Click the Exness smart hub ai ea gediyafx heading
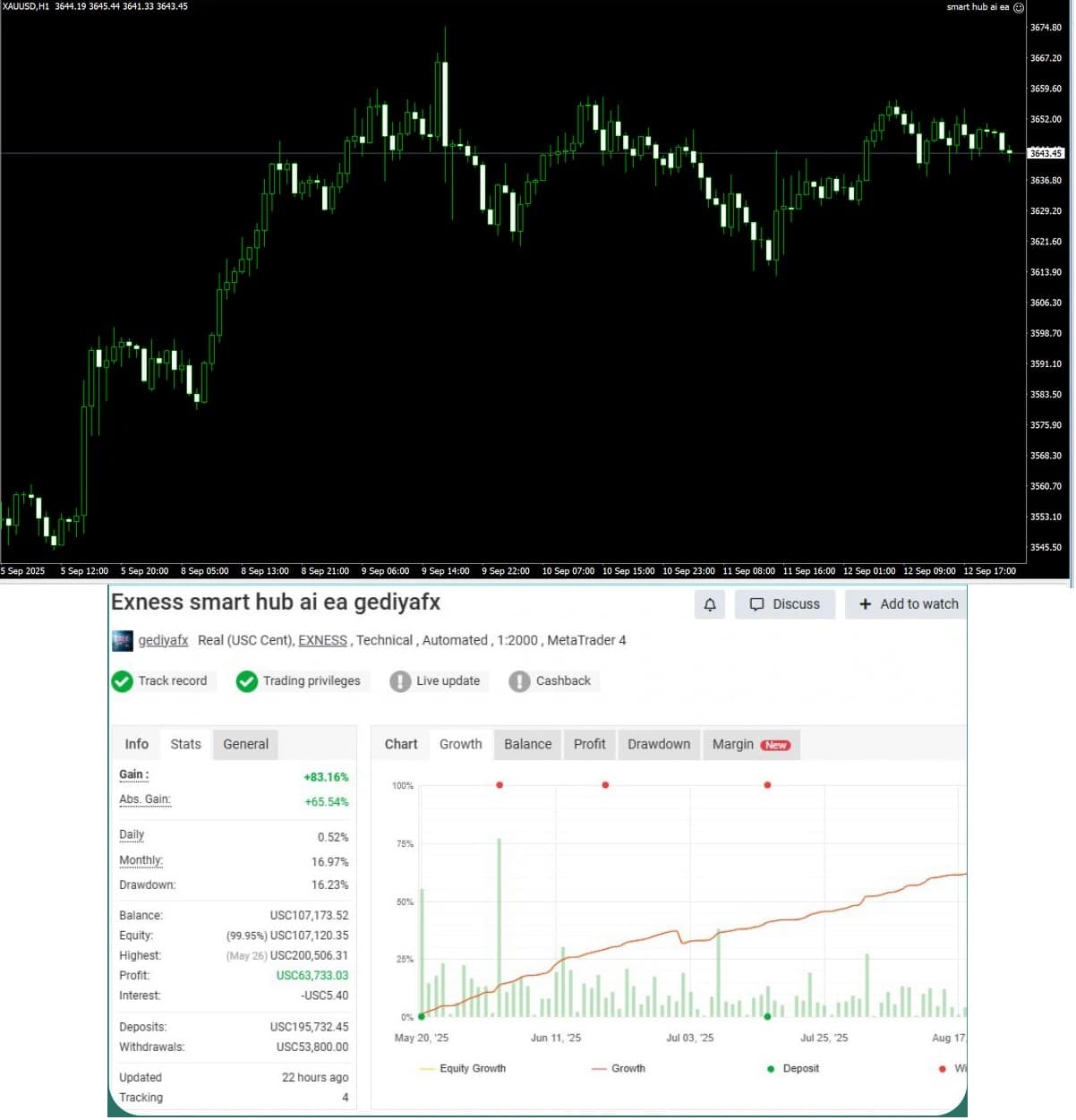Image resolution: width=1076 pixels, height=1120 pixels. pyautogui.click(x=276, y=603)
